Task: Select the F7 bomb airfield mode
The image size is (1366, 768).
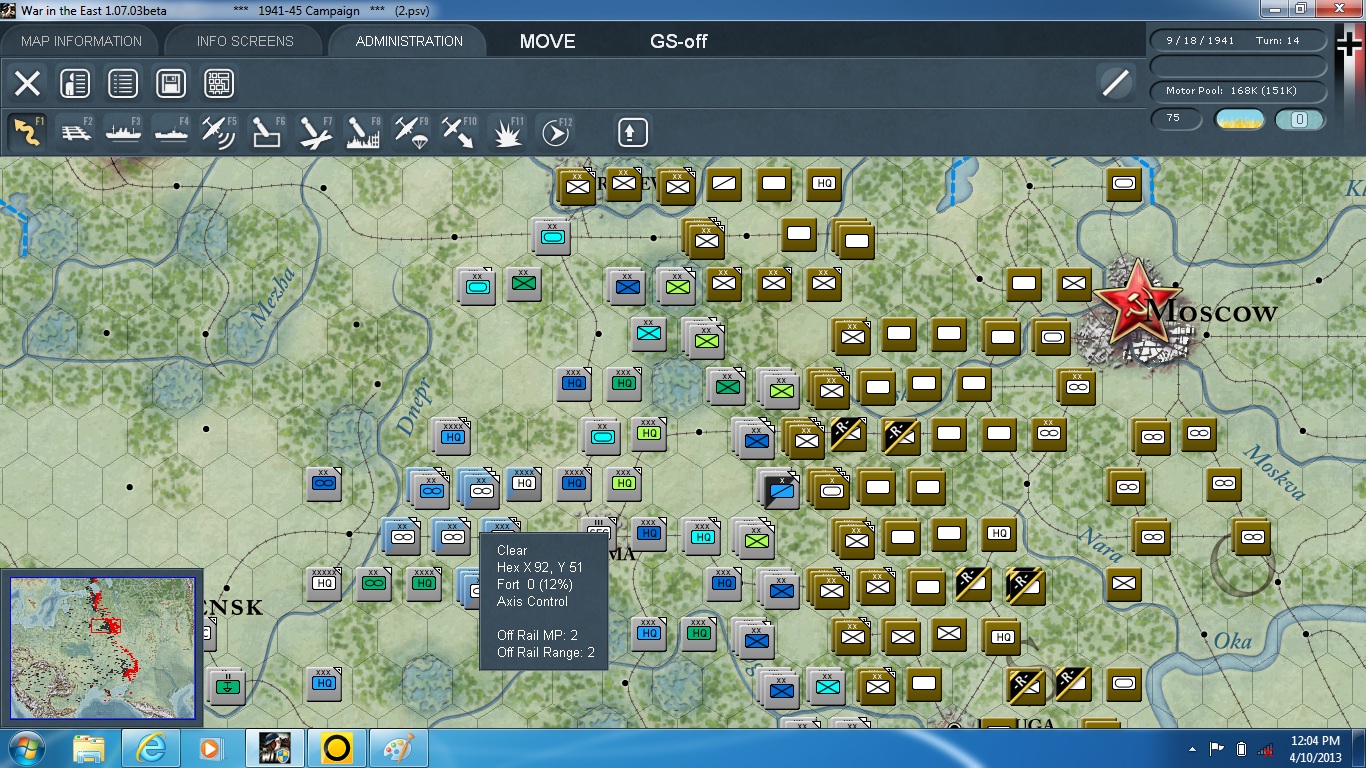Action: point(315,132)
